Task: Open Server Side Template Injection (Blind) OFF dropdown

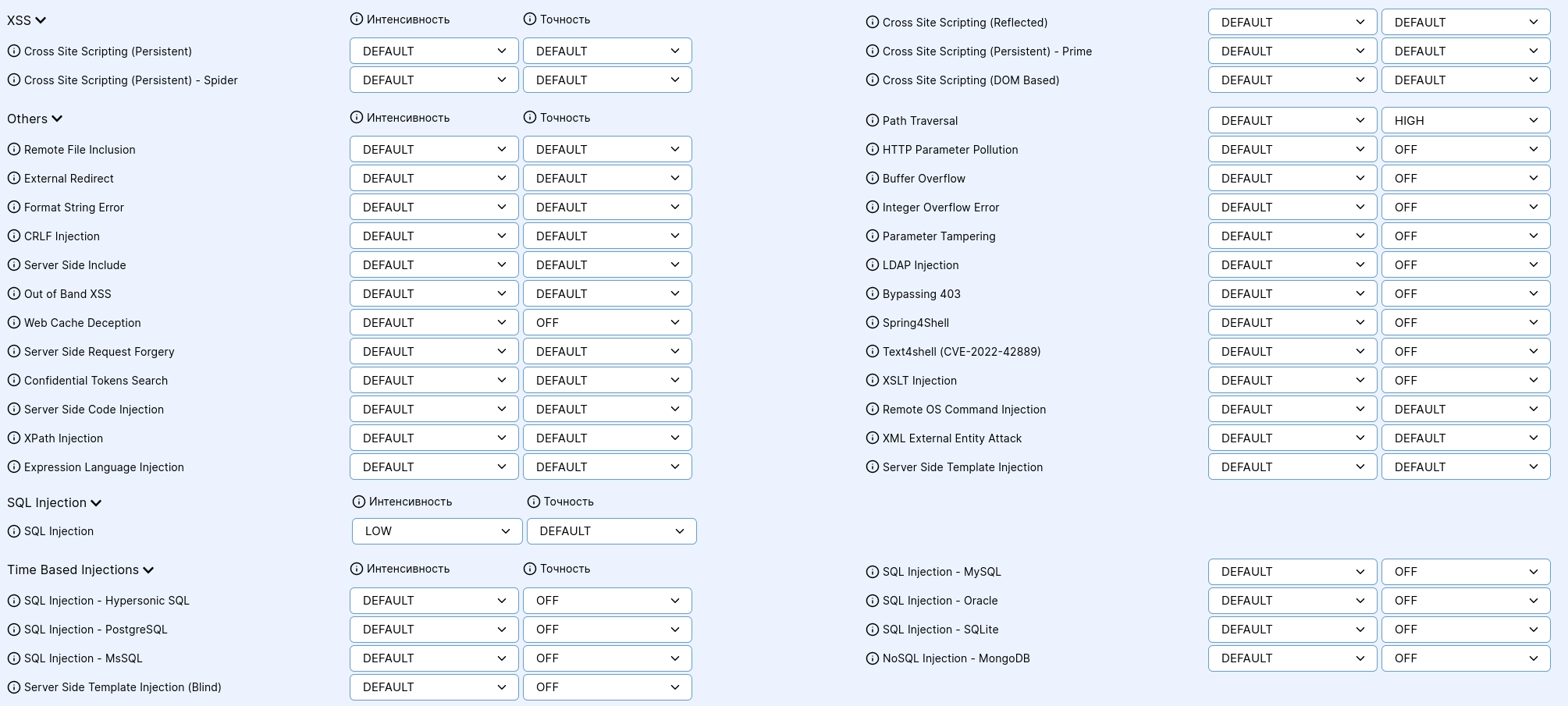Action: click(x=606, y=686)
